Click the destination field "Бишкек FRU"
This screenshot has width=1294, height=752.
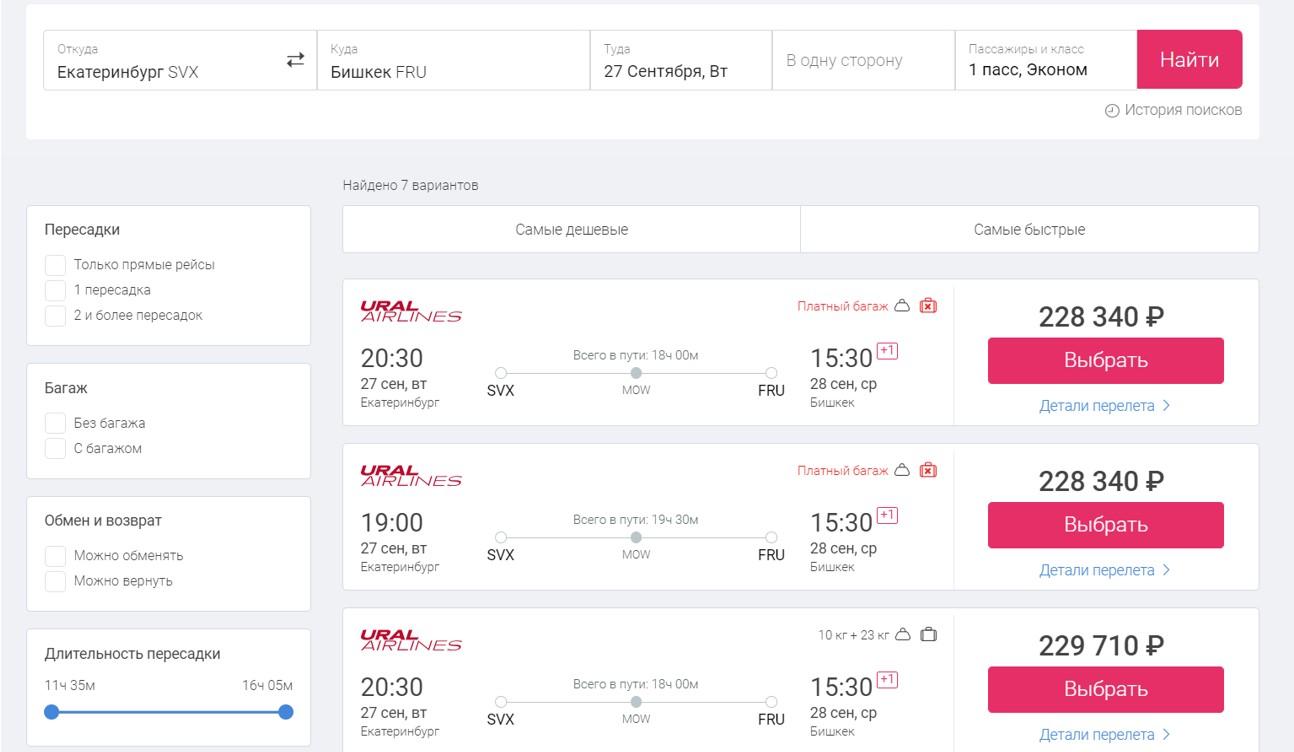tap(453, 61)
